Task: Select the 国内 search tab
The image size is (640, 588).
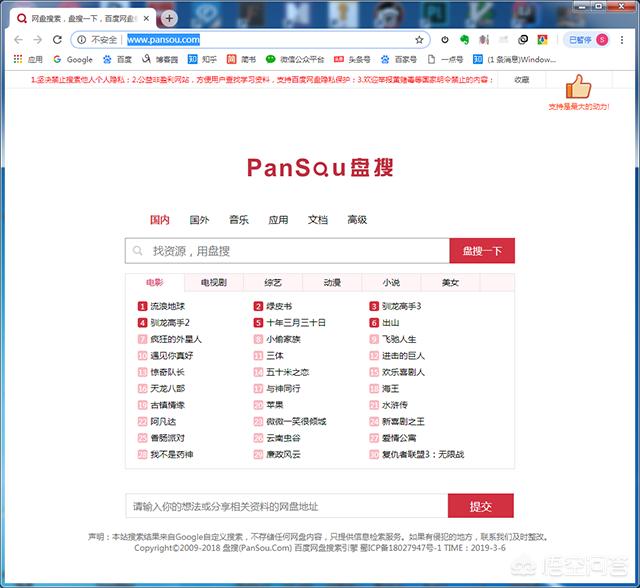Action: pos(160,220)
